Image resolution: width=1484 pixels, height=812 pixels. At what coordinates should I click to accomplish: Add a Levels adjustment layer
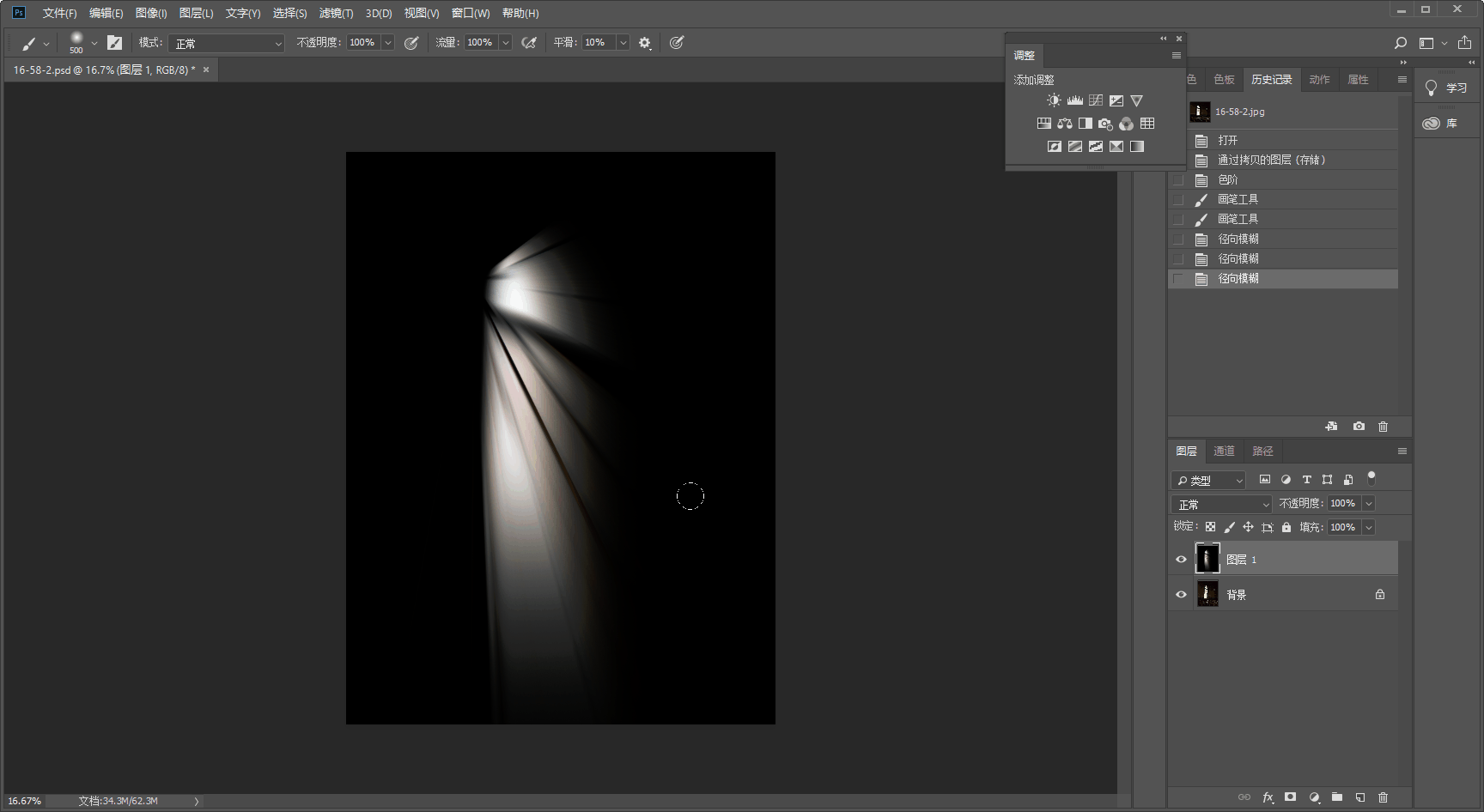1074,100
